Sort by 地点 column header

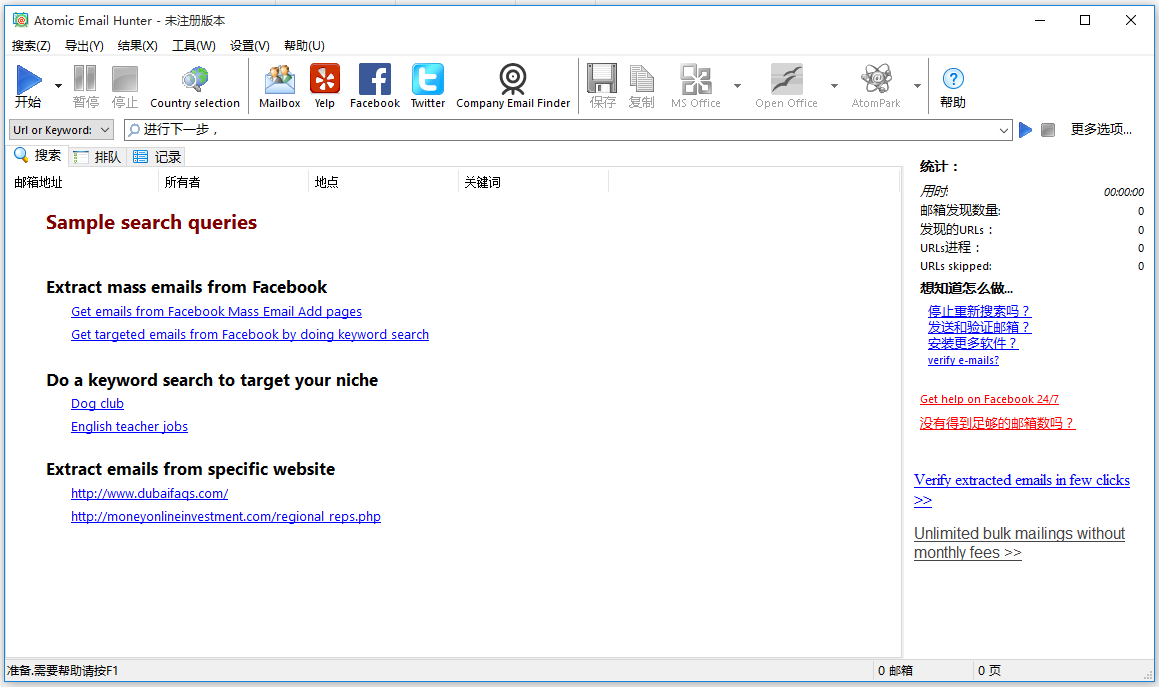pos(384,182)
